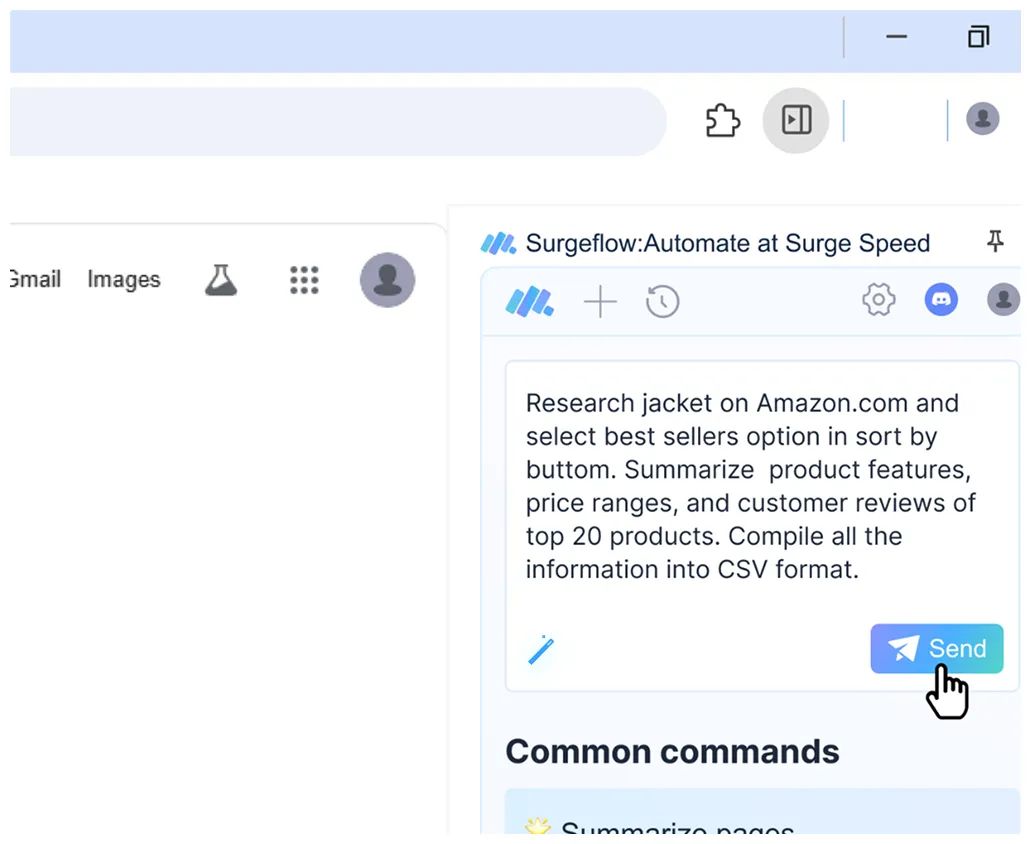Go to Google Images

pos(124,280)
